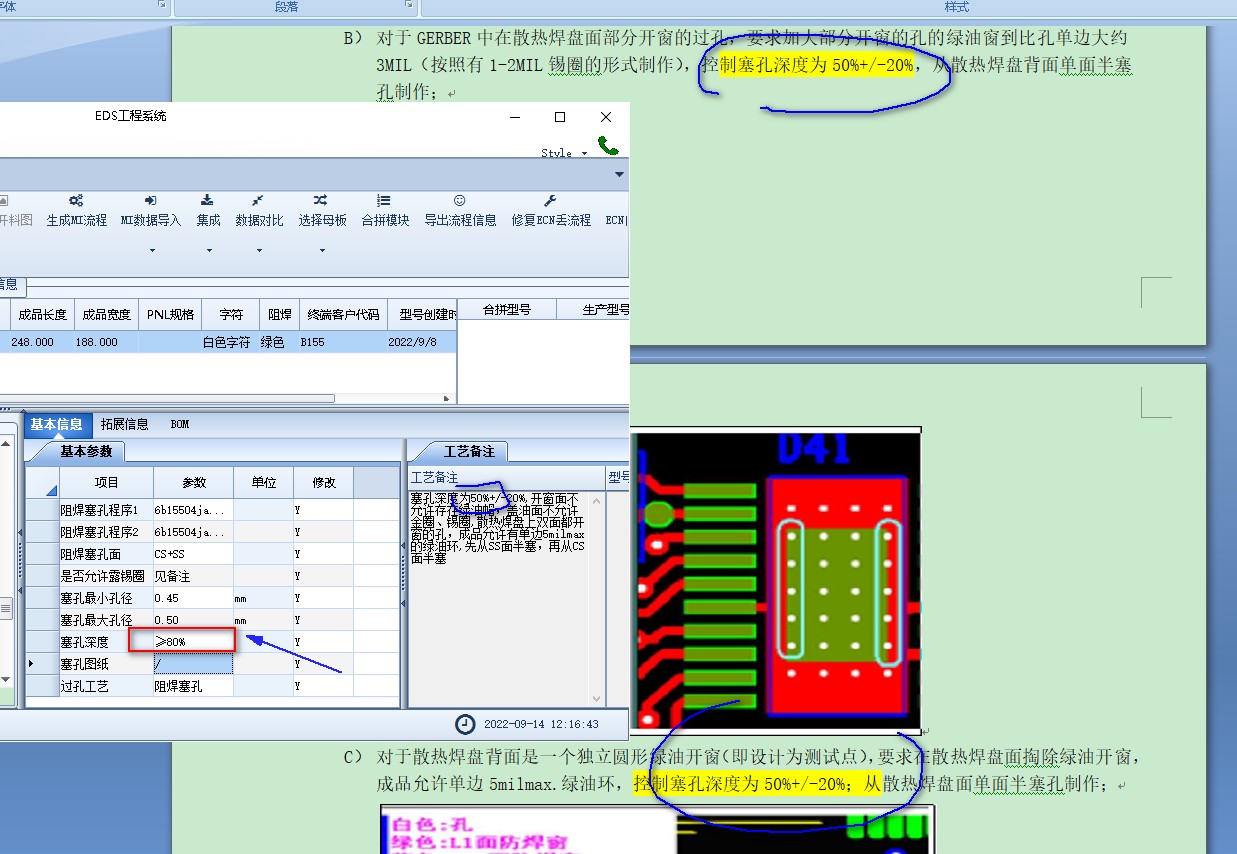This screenshot has width=1237, height=854.
Task: Select the 阻焊塞孔程序2 row
Action: click(x=212, y=531)
